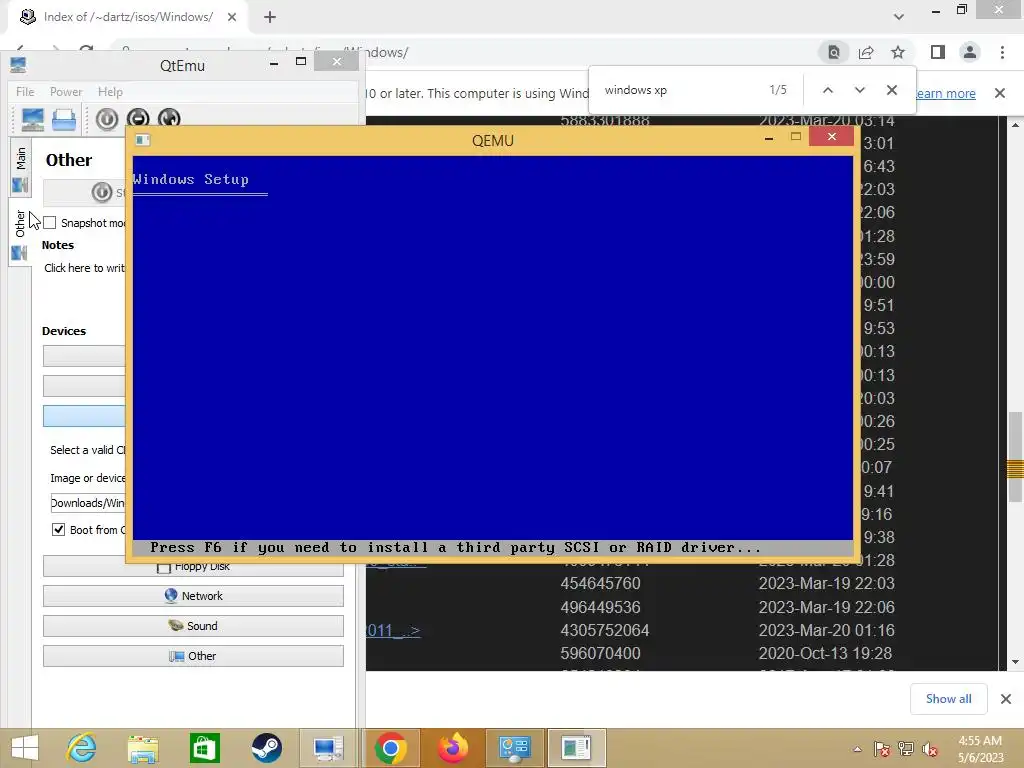
Task: Open Windows Store from taskbar
Action: 204,748
